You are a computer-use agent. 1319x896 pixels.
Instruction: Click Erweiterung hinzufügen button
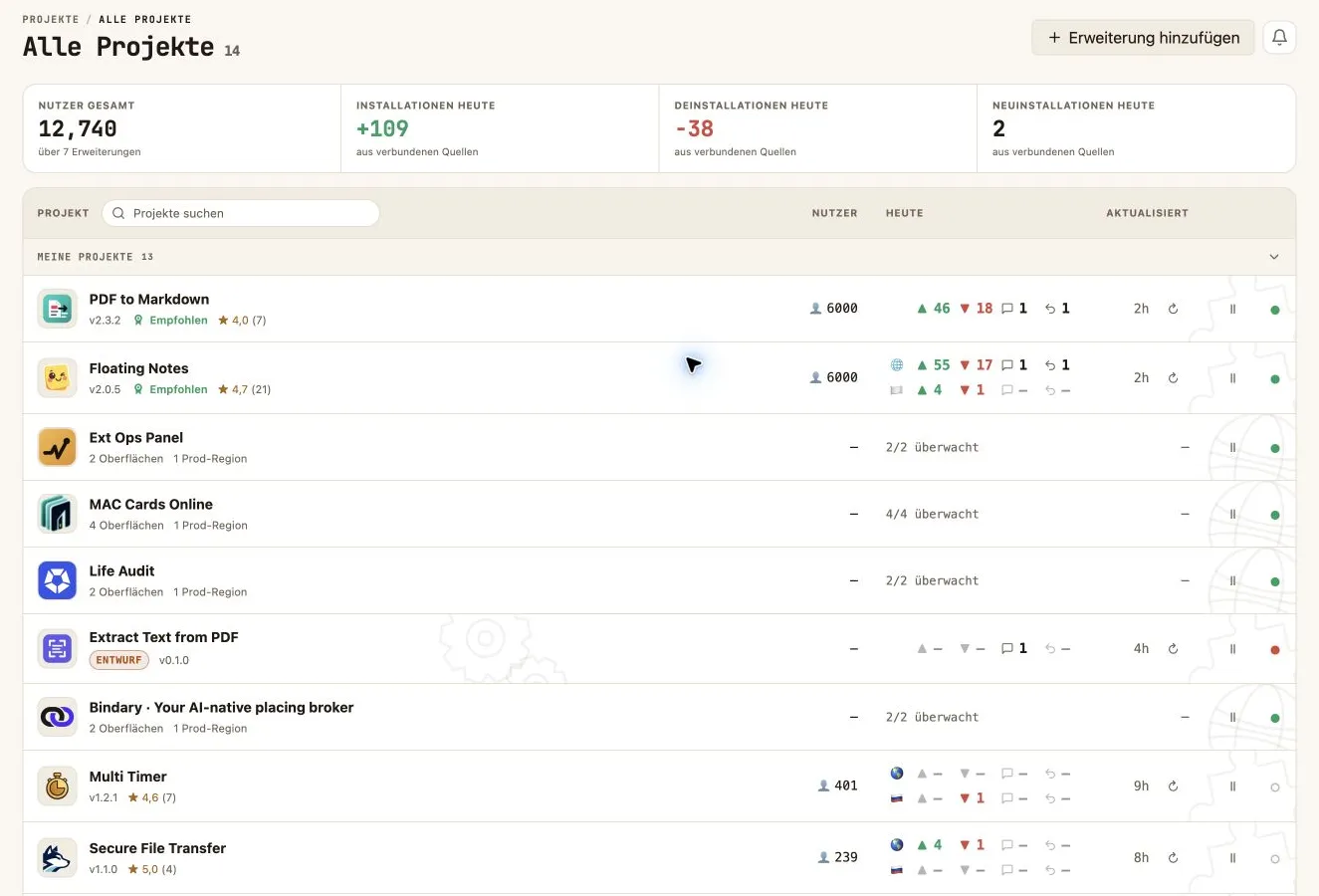pyautogui.click(x=1143, y=38)
